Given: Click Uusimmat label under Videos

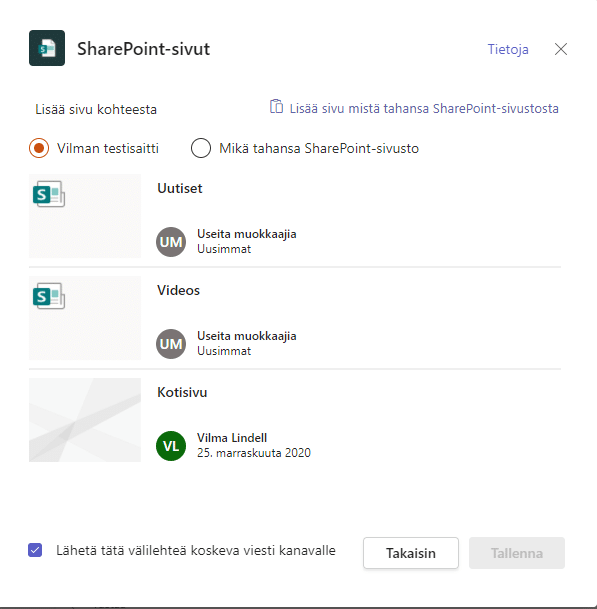Looking at the screenshot, I should click(224, 351).
